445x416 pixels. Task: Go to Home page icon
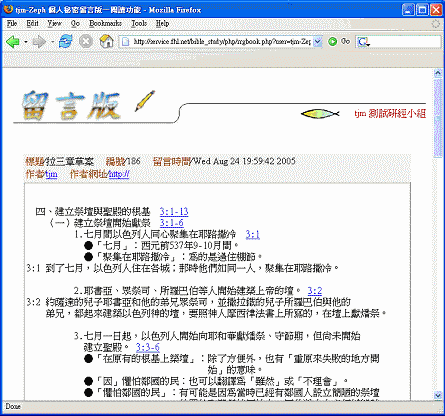(x=106, y=41)
